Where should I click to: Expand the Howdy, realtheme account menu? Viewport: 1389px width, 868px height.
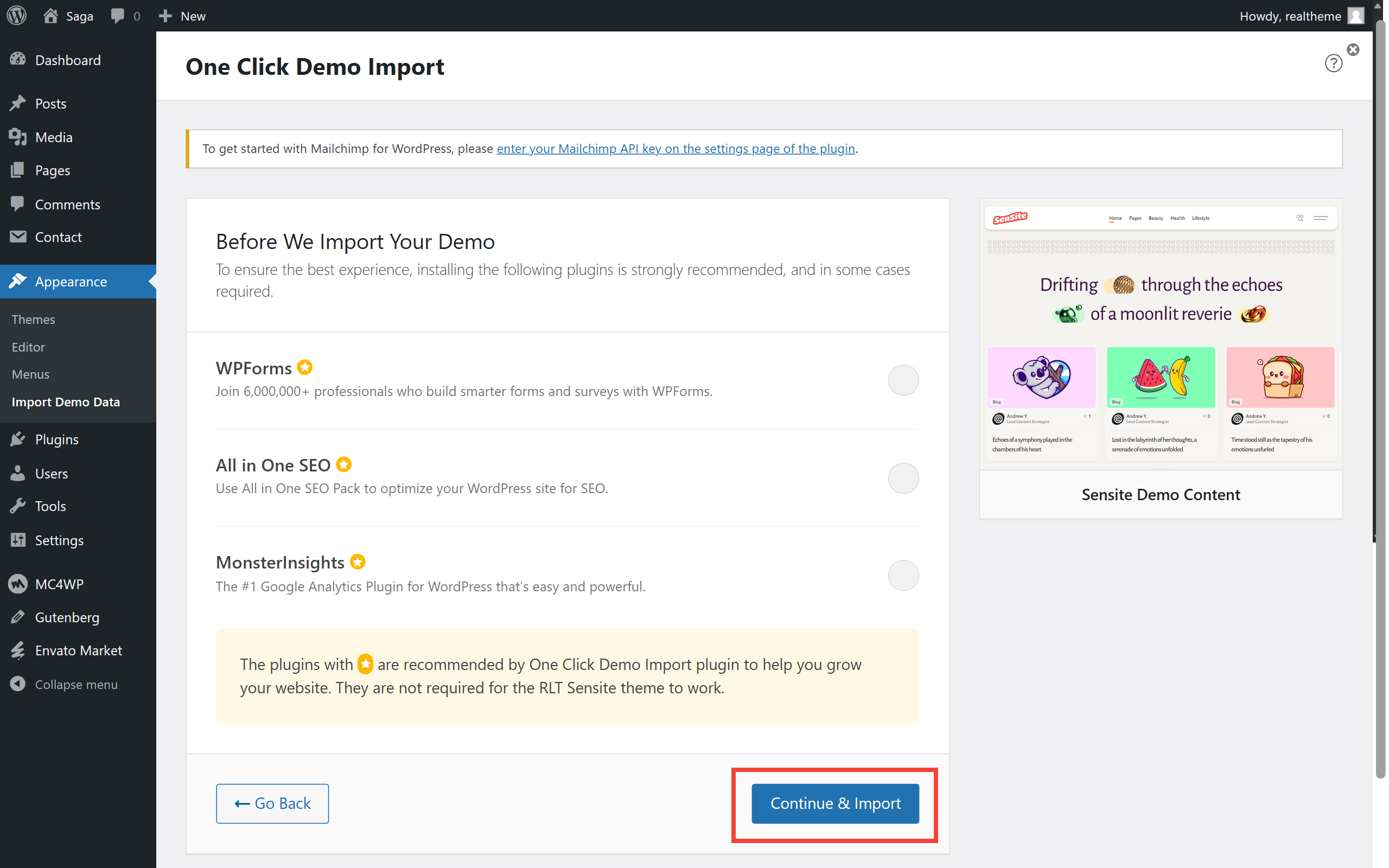click(x=1290, y=16)
